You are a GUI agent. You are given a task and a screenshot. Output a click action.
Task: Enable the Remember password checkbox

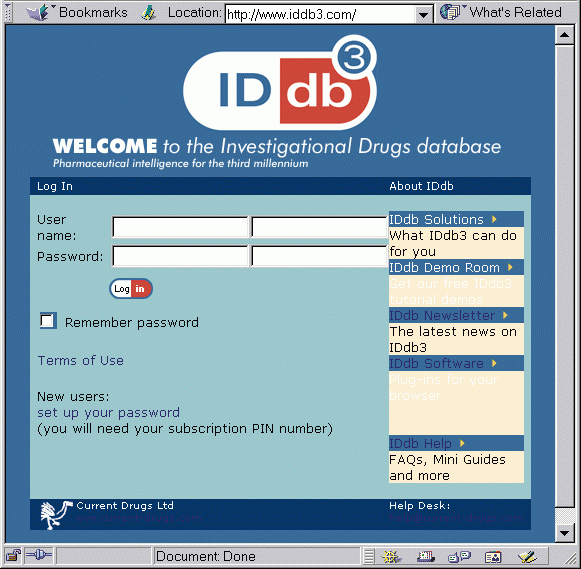pyautogui.click(x=47, y=320)
